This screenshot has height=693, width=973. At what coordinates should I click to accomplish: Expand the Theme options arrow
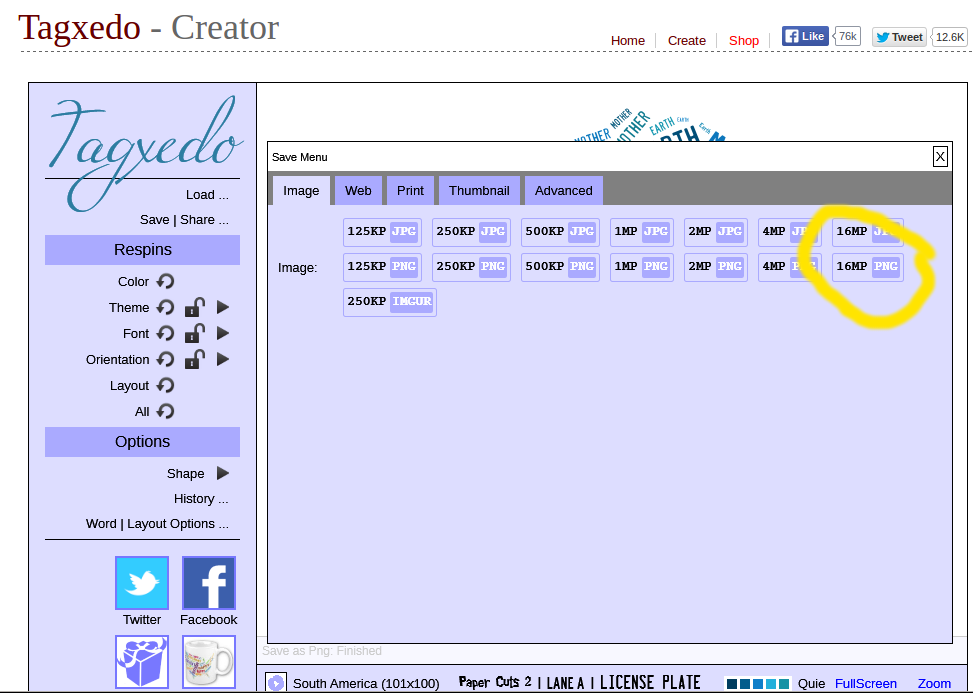click(x=223, y=307)
